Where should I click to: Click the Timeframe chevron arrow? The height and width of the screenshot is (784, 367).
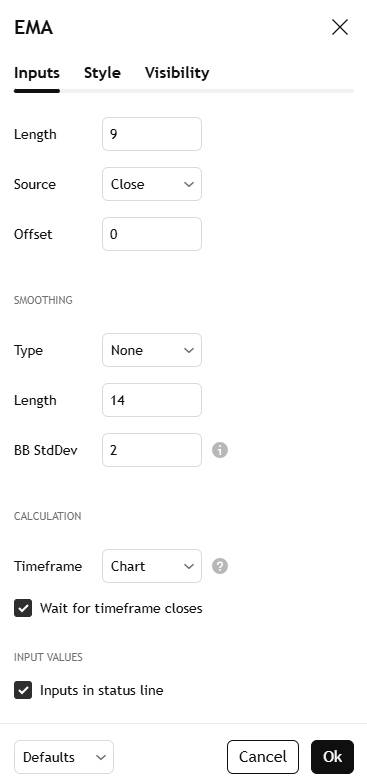tap(188, 566)
